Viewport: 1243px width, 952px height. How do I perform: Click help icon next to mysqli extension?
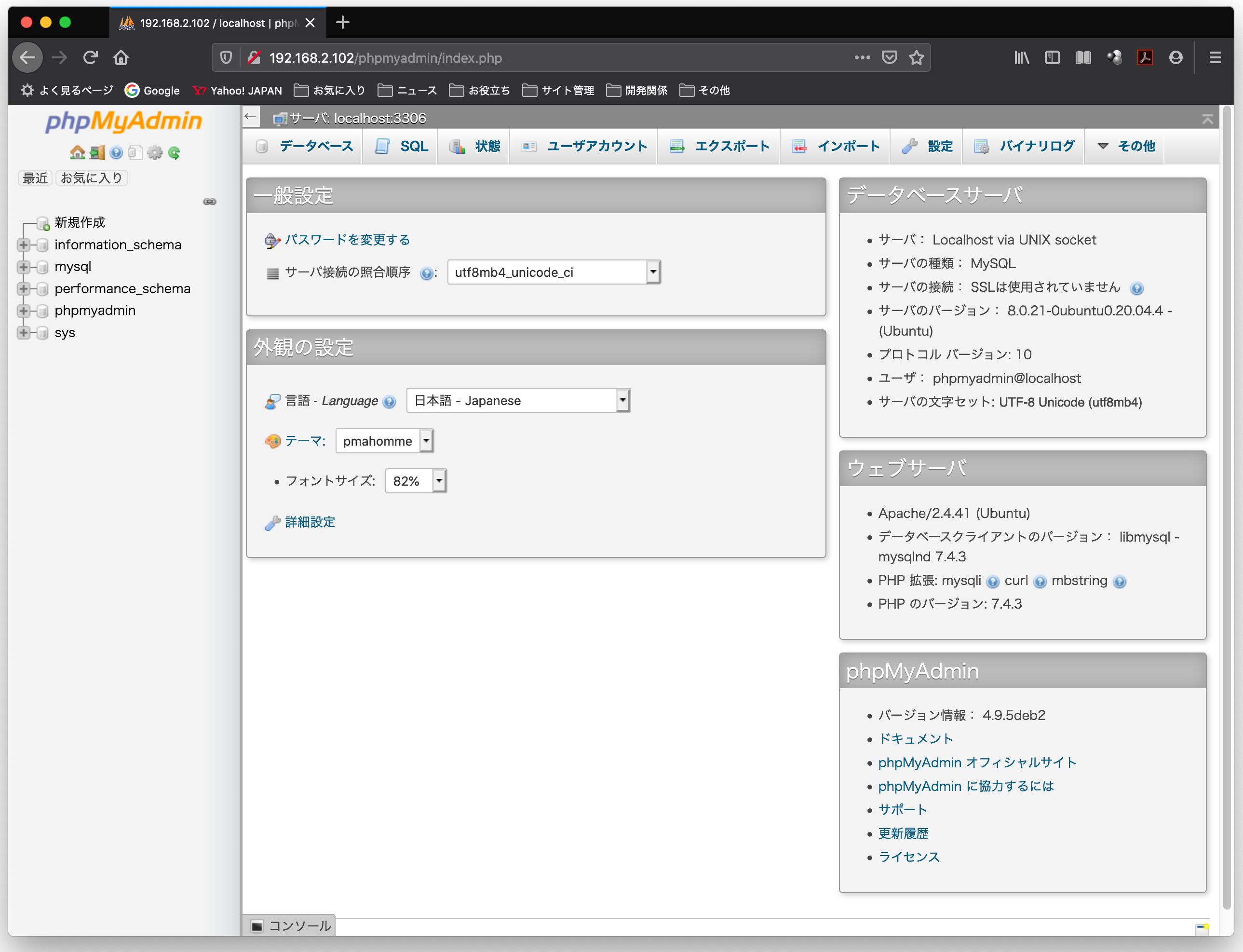(993, 582)
